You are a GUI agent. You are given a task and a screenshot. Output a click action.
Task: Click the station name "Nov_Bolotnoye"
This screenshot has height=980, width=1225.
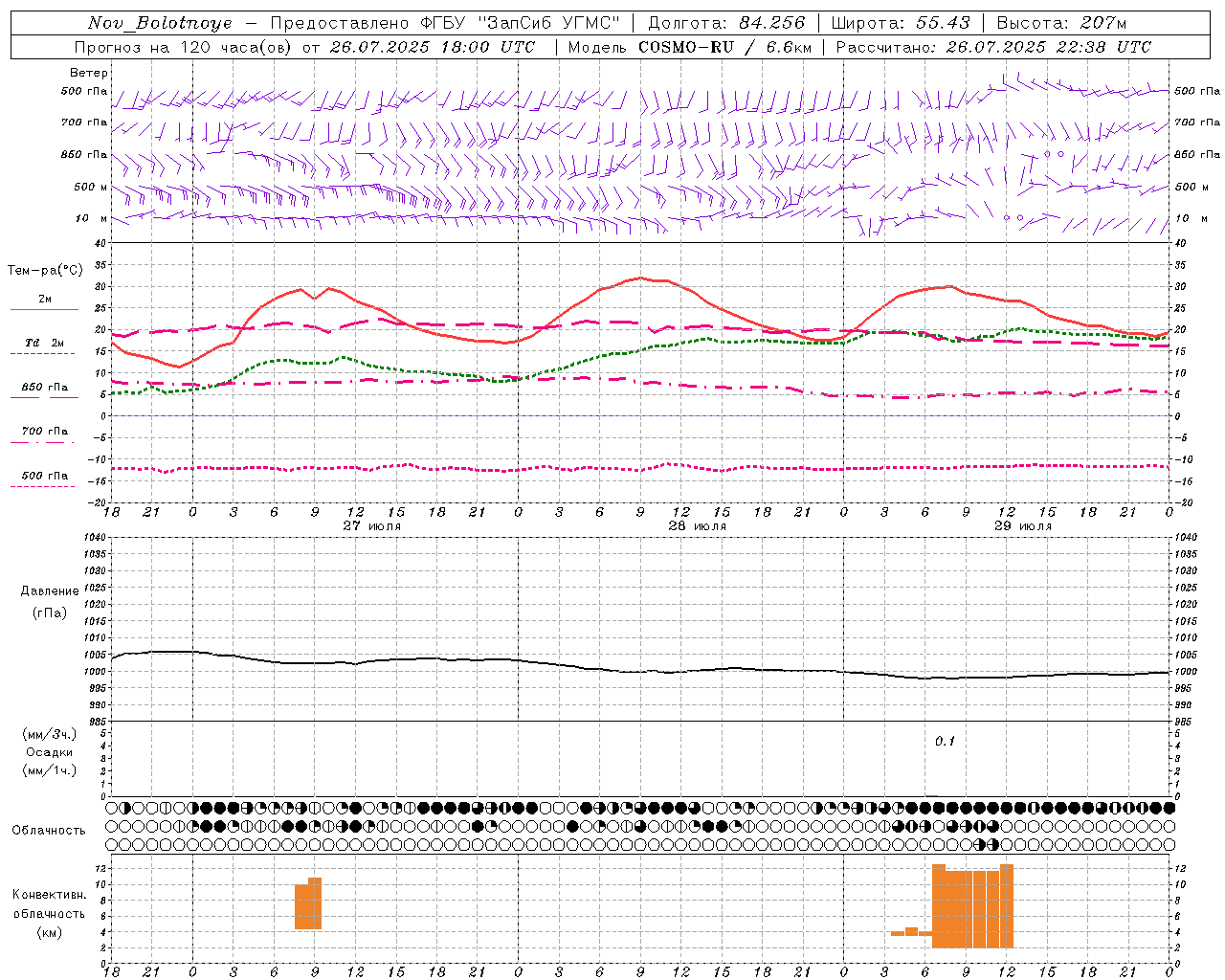pos(160,23)
